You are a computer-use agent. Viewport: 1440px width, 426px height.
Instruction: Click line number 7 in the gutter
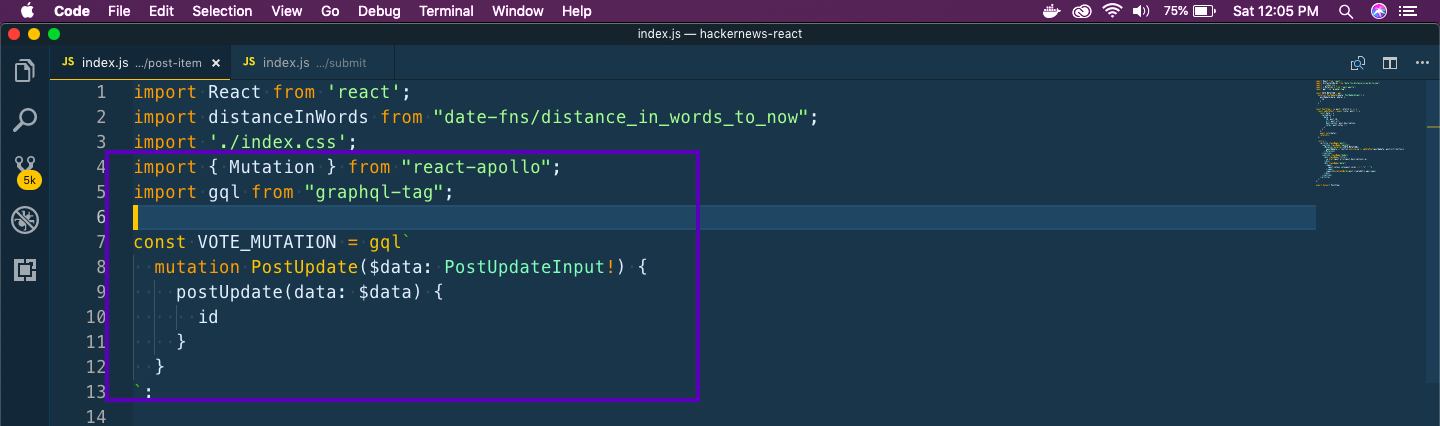pyautogui.click(x=101, y=242)
